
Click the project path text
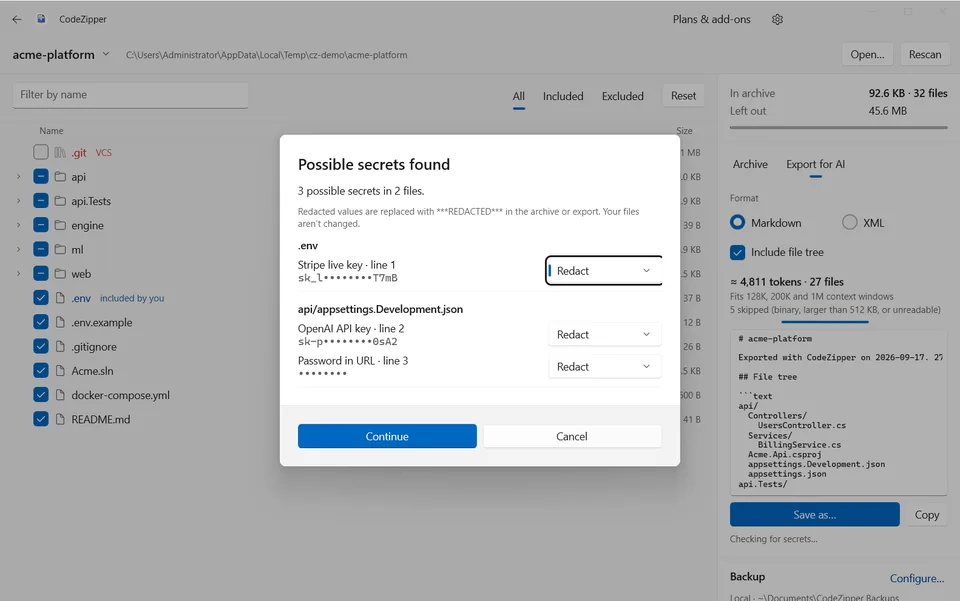coord(266,54)
